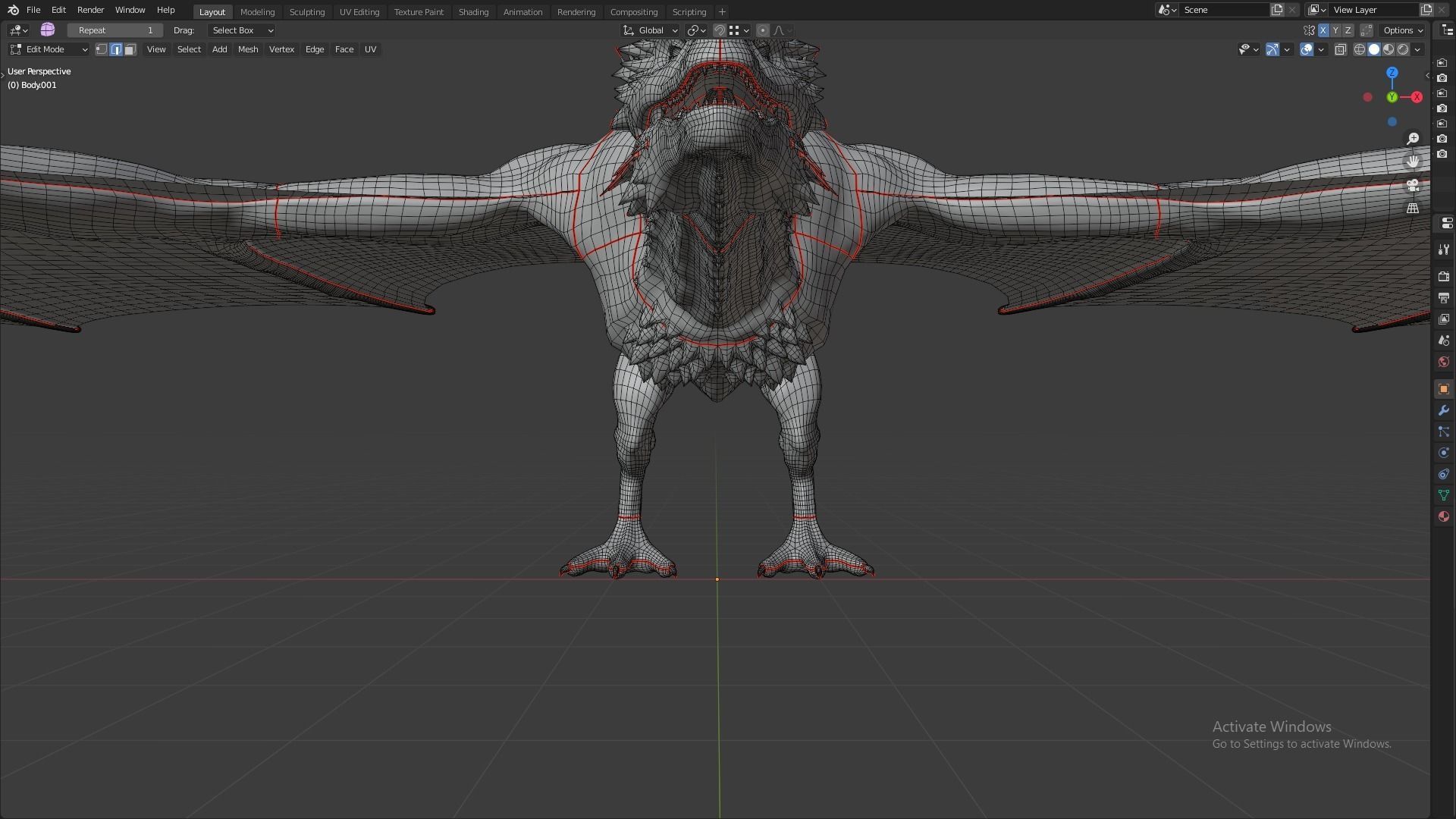Open the snapping options dropdown
The width and height of the screenshot is (1456, 819).
[739, 30]
